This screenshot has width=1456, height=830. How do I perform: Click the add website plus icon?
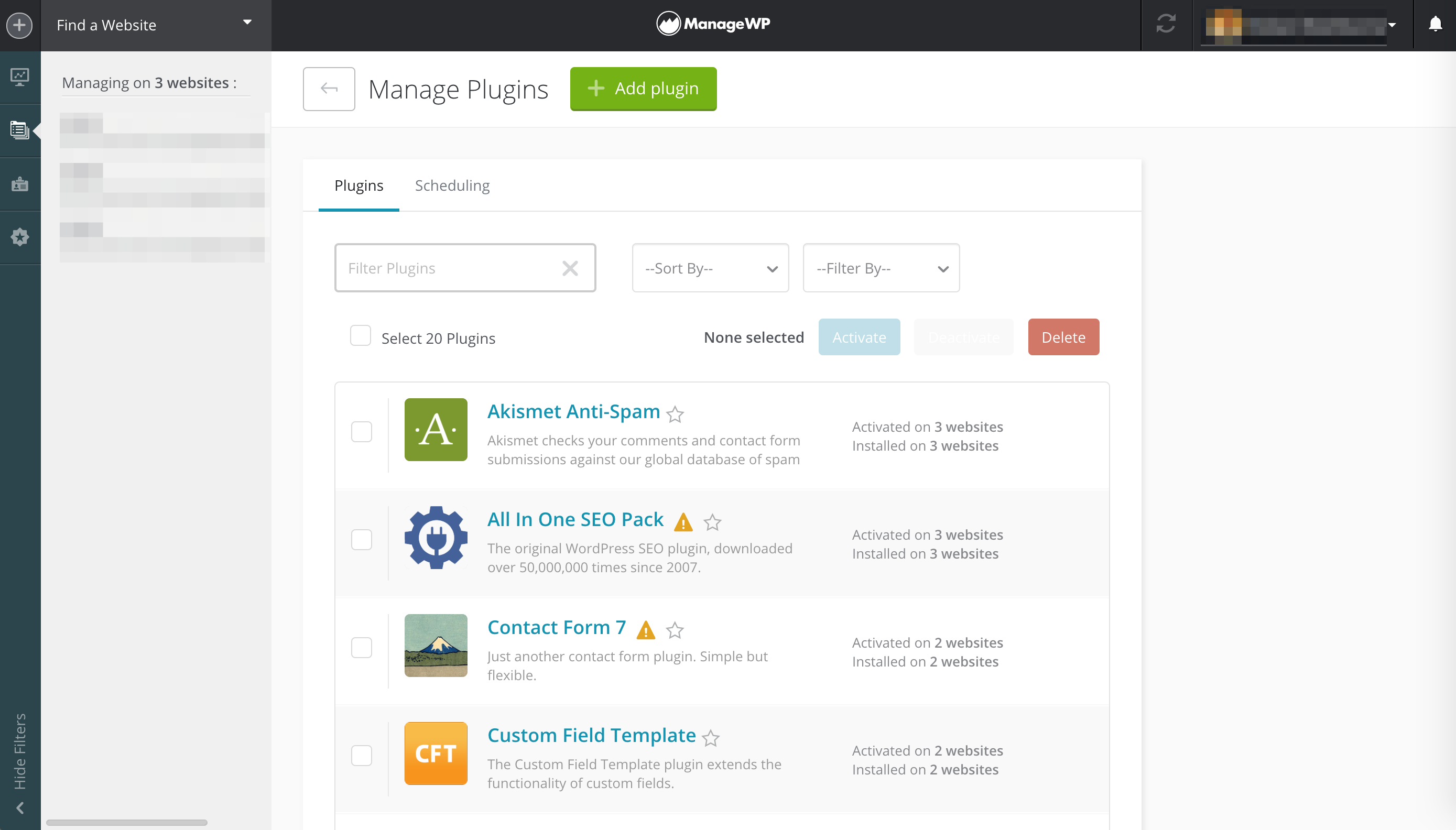click(19, 25)
